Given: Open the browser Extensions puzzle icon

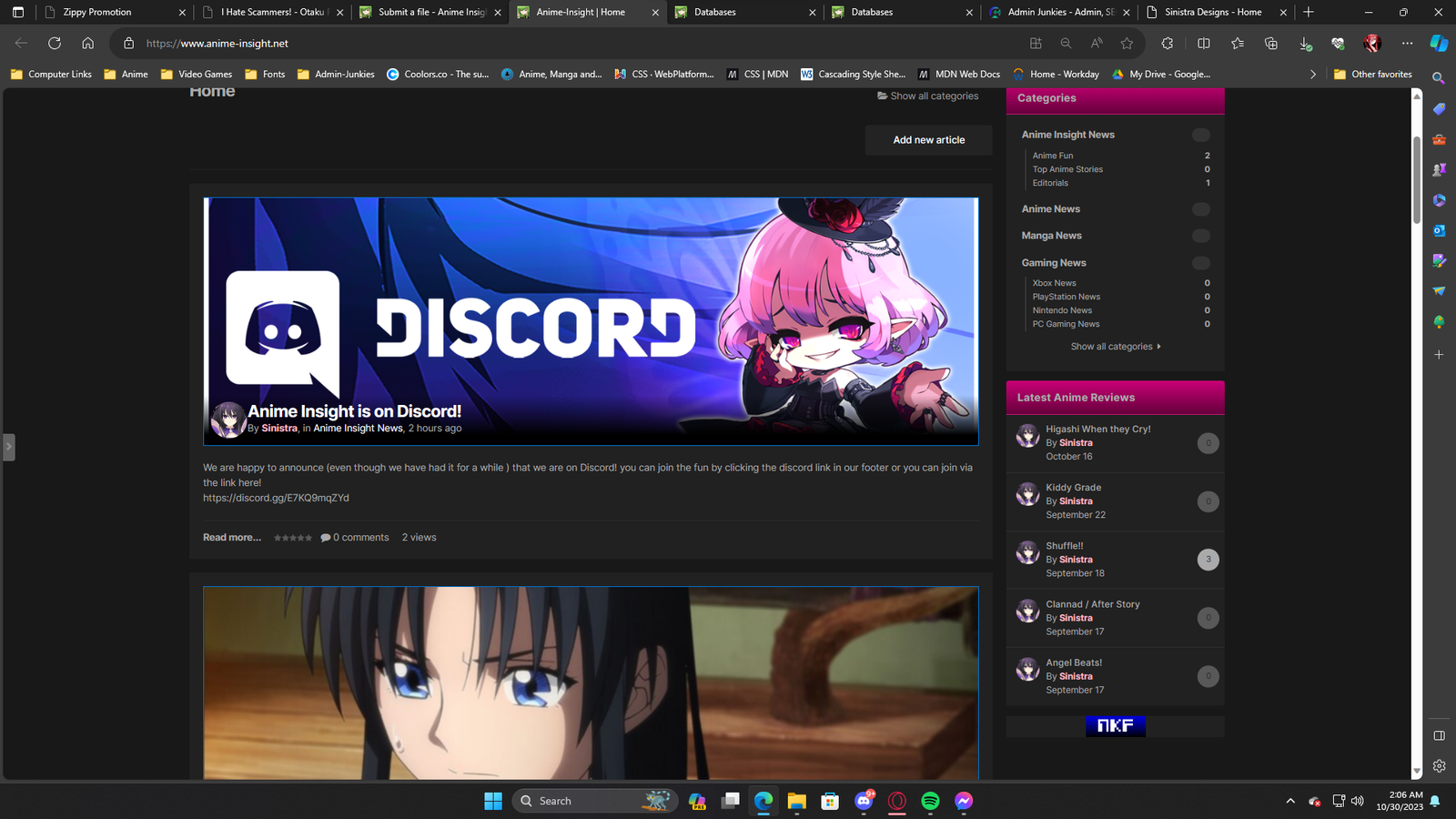Looking at the screenshot, I should coord(1167,44).
